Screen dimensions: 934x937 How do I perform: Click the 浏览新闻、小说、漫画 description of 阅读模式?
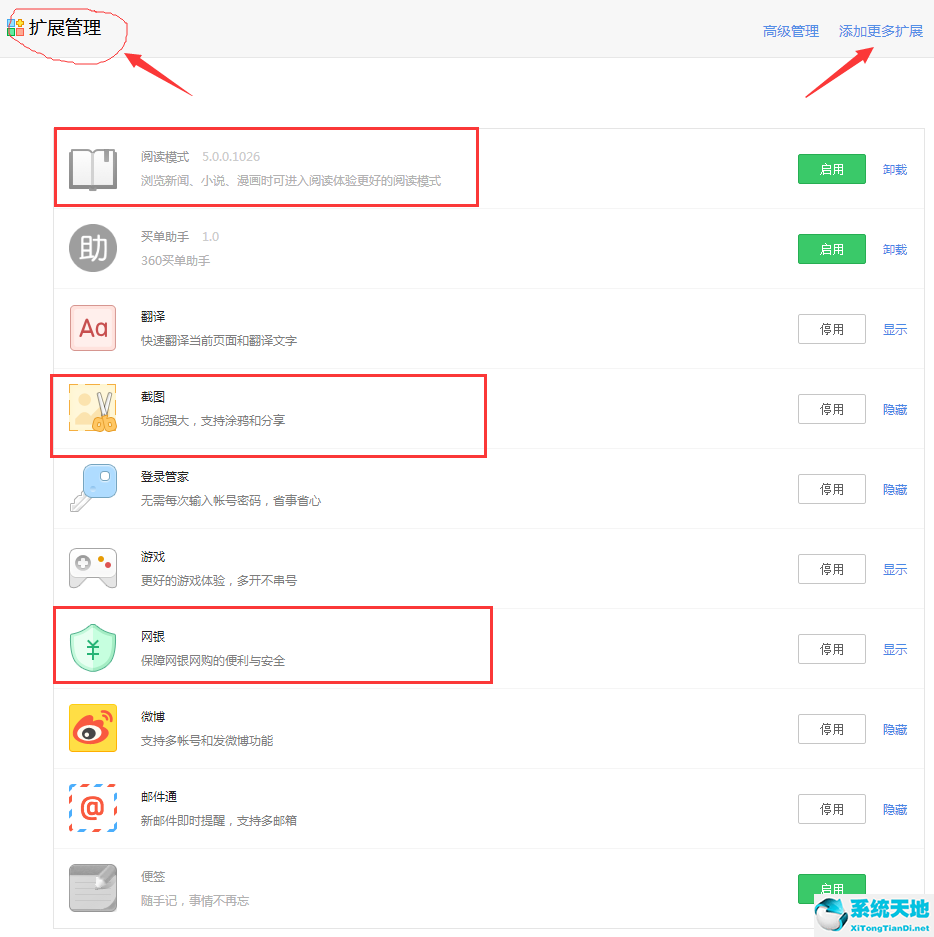(x=291, y=180)
